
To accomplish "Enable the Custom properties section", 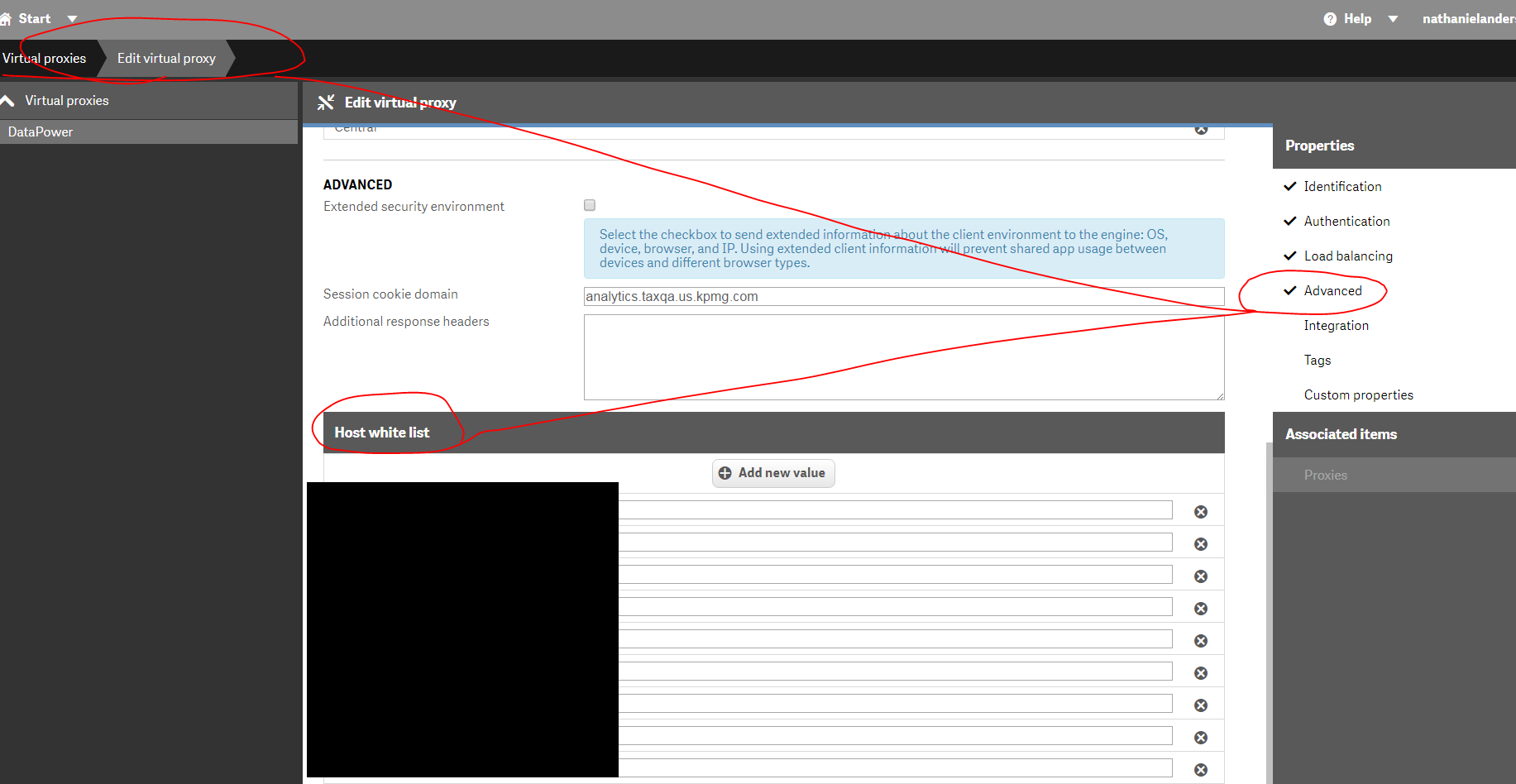I will tap(1358, 395).
